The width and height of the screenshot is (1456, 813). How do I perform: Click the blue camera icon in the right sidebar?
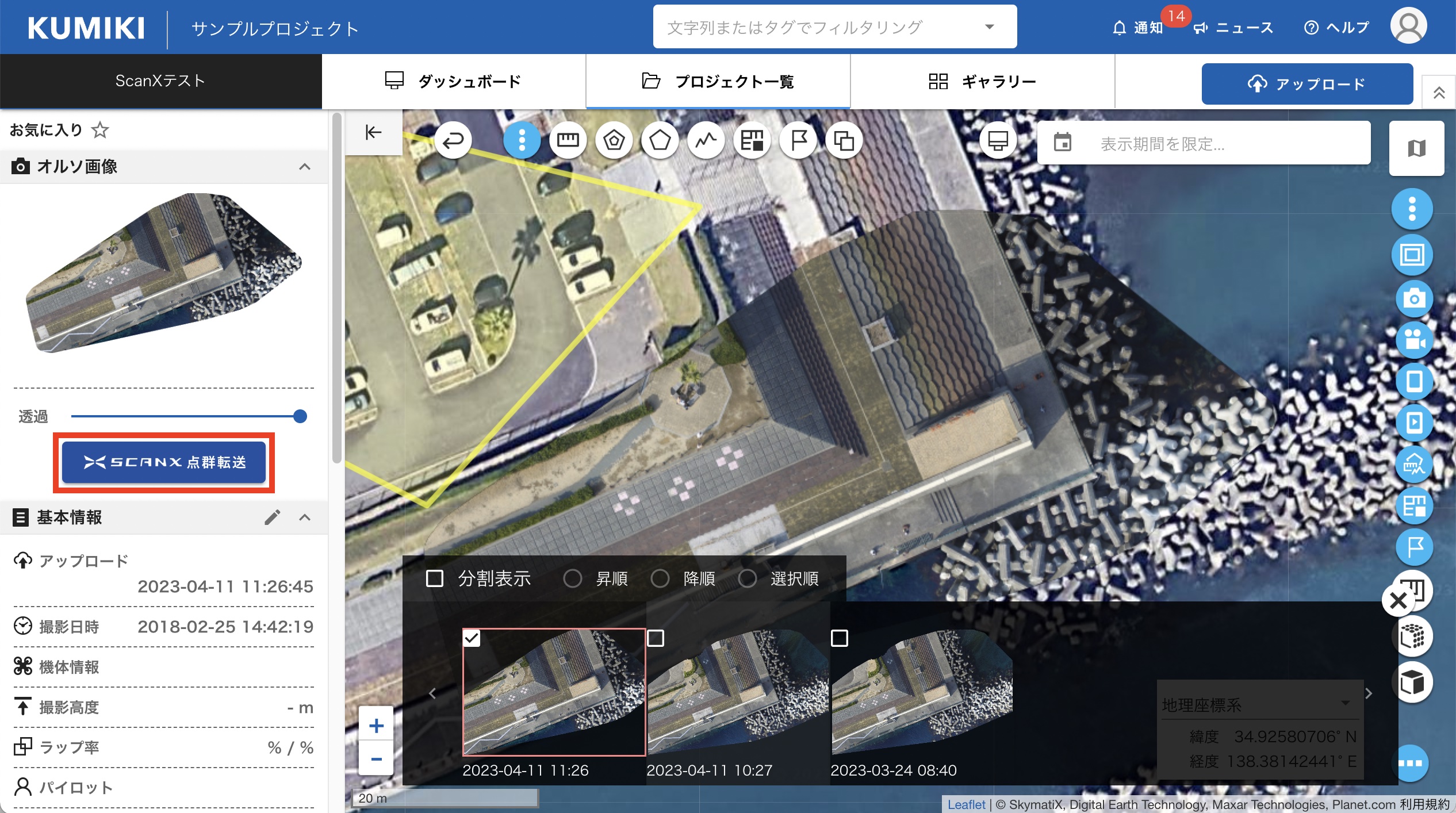point(1413,298)
